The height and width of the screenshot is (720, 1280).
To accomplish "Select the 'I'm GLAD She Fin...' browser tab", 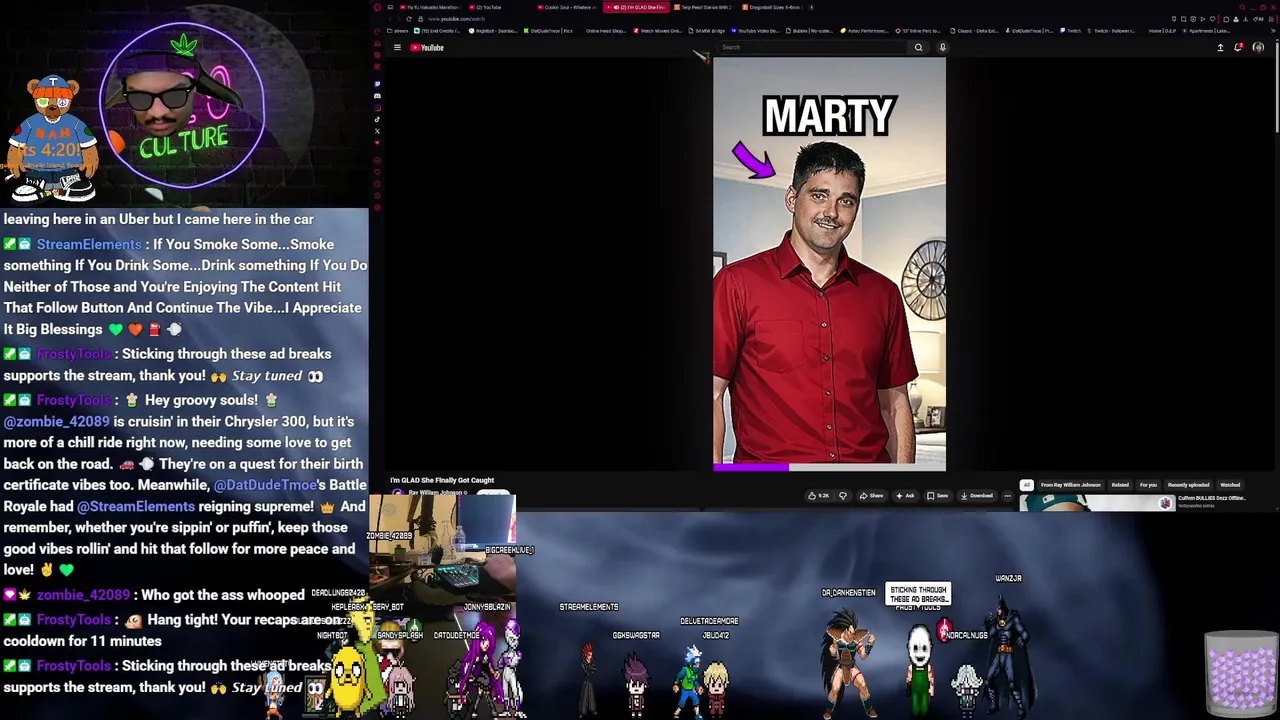I will coord(636,7).
